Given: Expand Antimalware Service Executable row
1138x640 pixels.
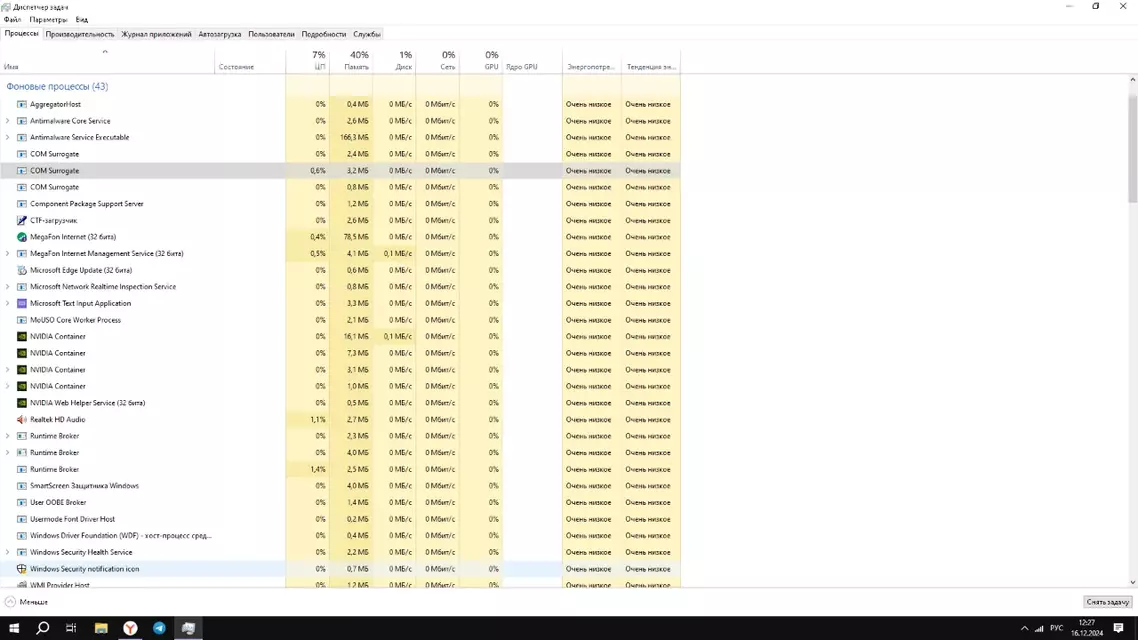Looking at the screenshot, I should (7, 137).
